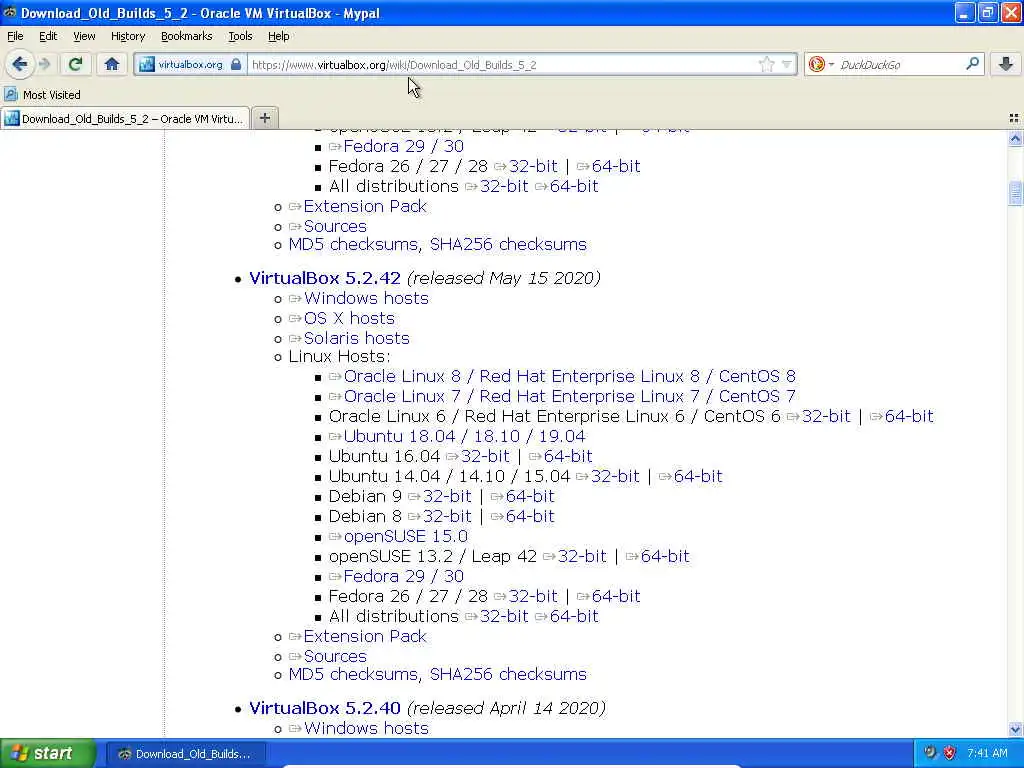This screenshot has height=768, width=1024.
Task: Download Ubuntu 14.04 64-bit package
Action: pos(698,477)
